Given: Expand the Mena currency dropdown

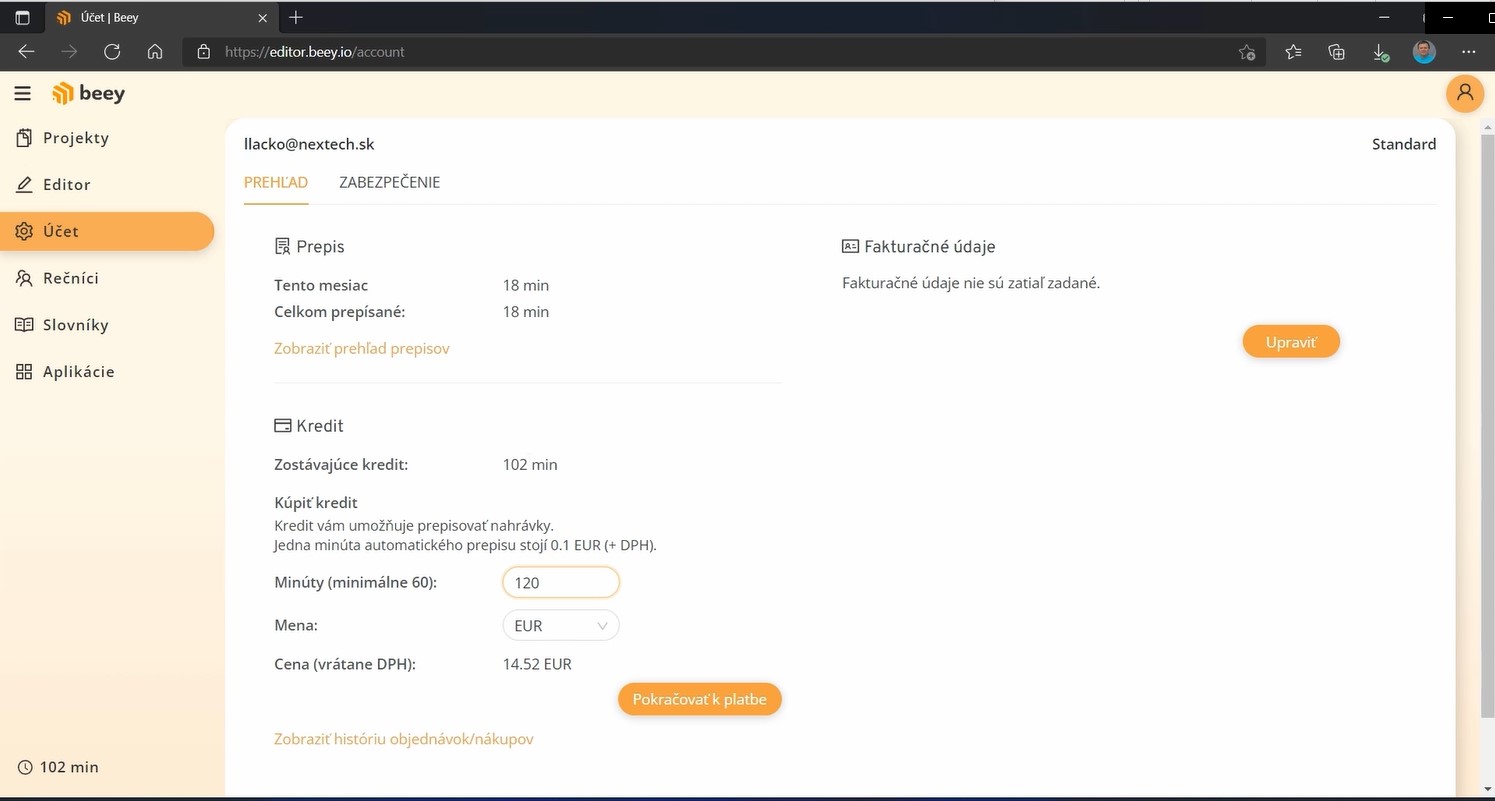Looking at the screenshot, I should 560,626.
